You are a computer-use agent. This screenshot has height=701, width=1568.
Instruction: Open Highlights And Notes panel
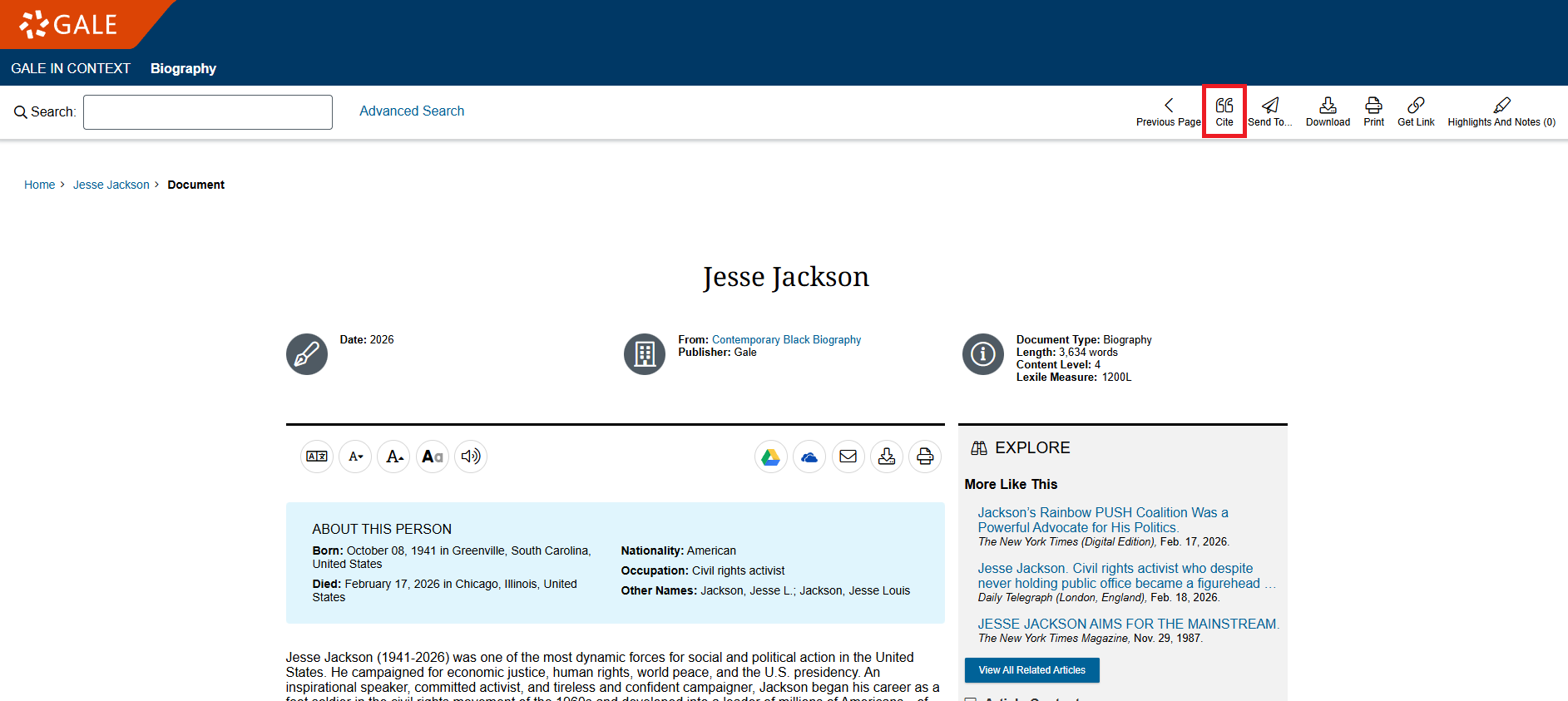click(x=1501, y=111)
